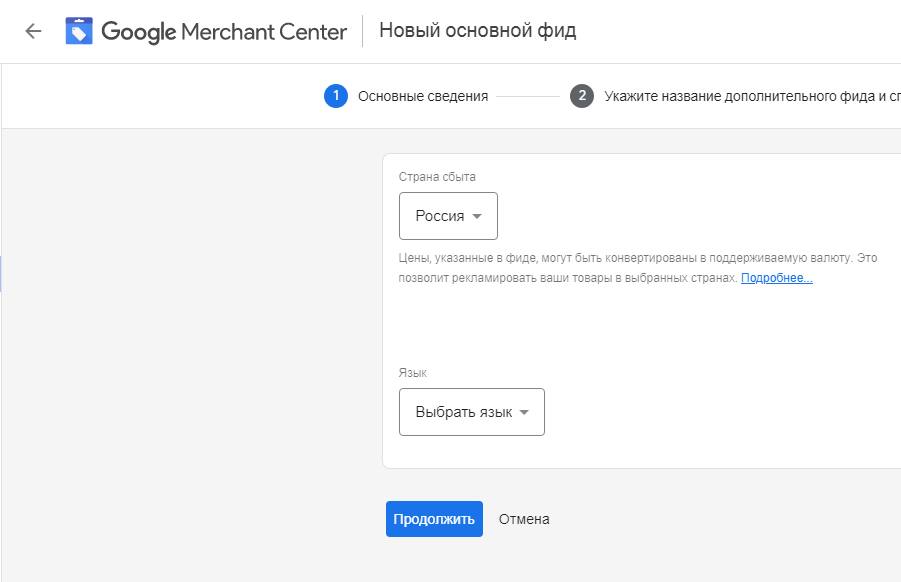Go back using the left arrow icon
Image resolution: width=901 pixels, height=582 pixels.
click(33, 31)
